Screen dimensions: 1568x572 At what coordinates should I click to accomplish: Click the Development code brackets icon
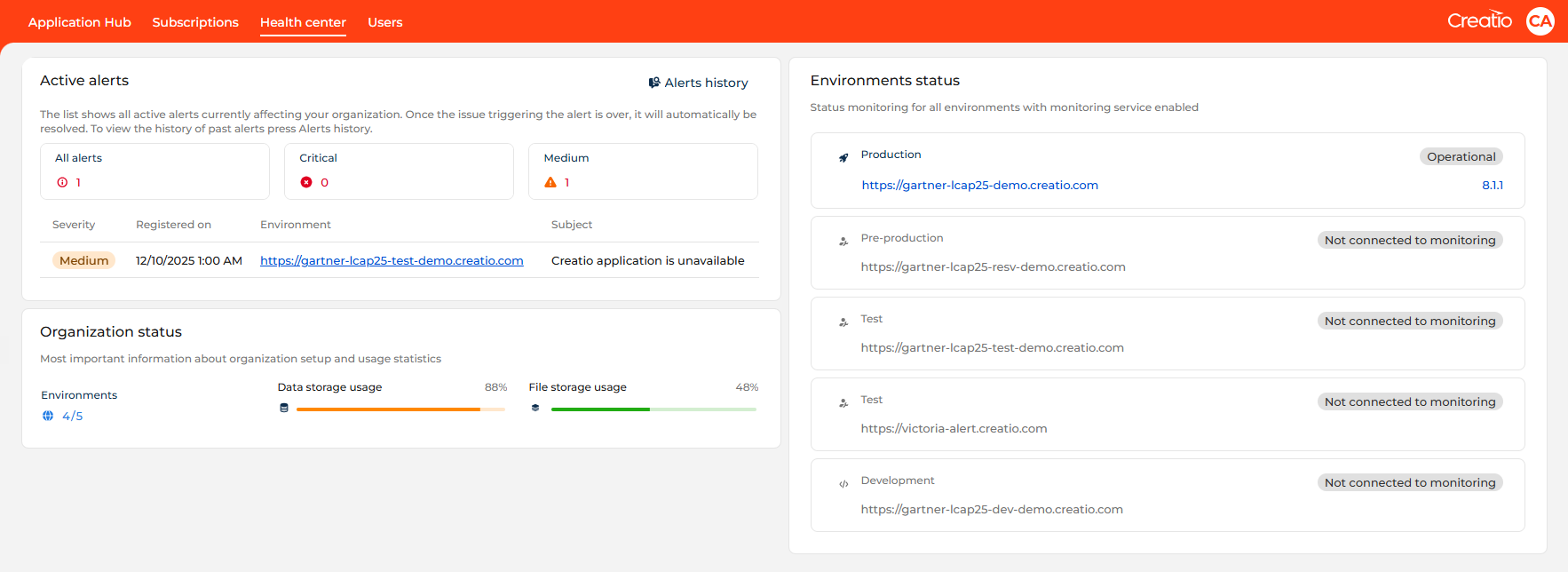point(843,484)
